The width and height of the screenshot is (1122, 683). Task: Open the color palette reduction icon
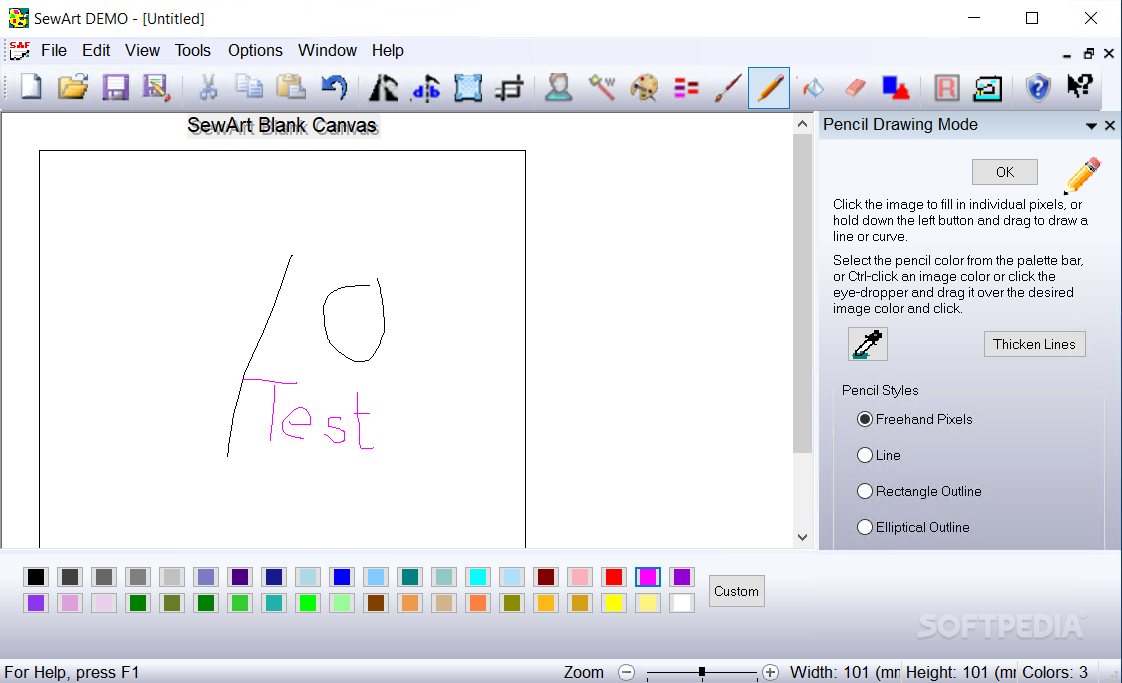click(644, 87)
